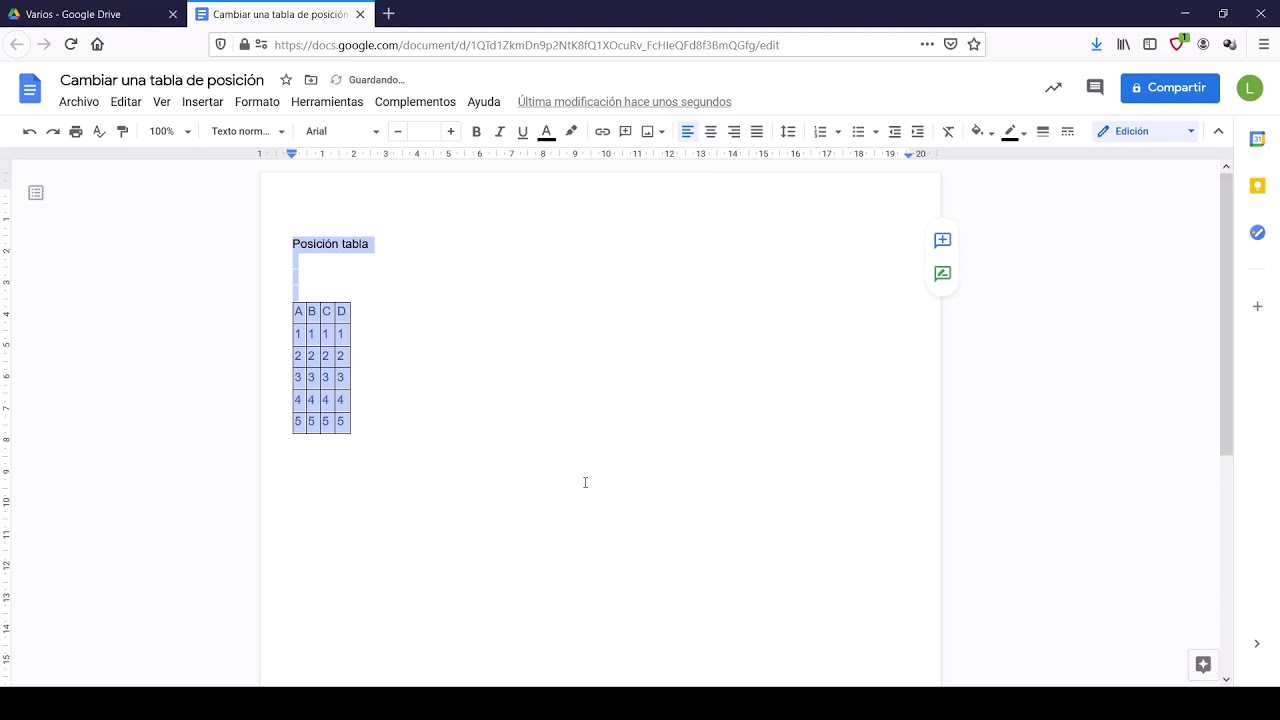Toggle bold formatting
This screenshot has height=720, width=1280.
[476, 132]
